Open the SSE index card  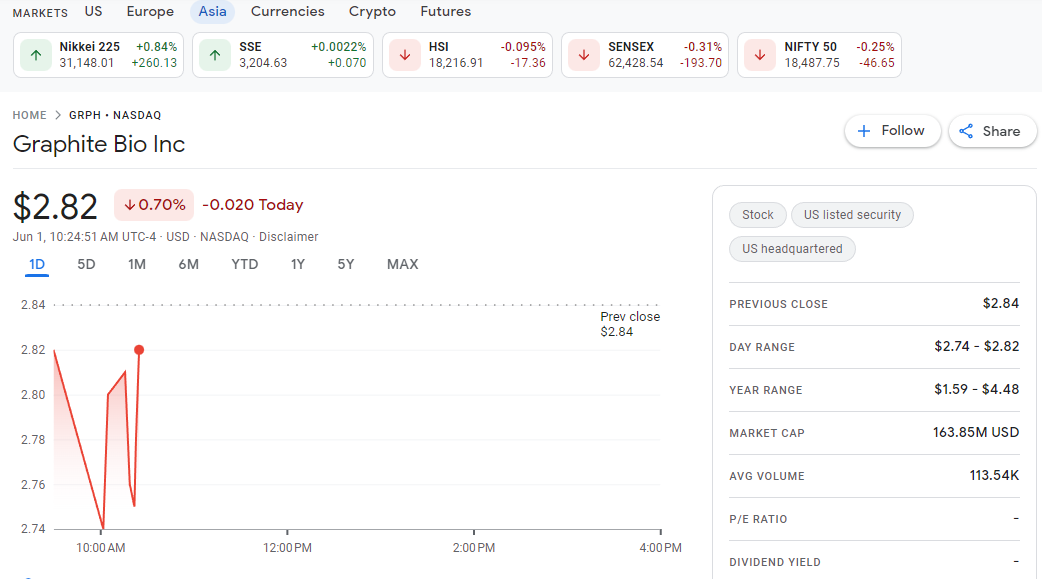coord(283,55)
